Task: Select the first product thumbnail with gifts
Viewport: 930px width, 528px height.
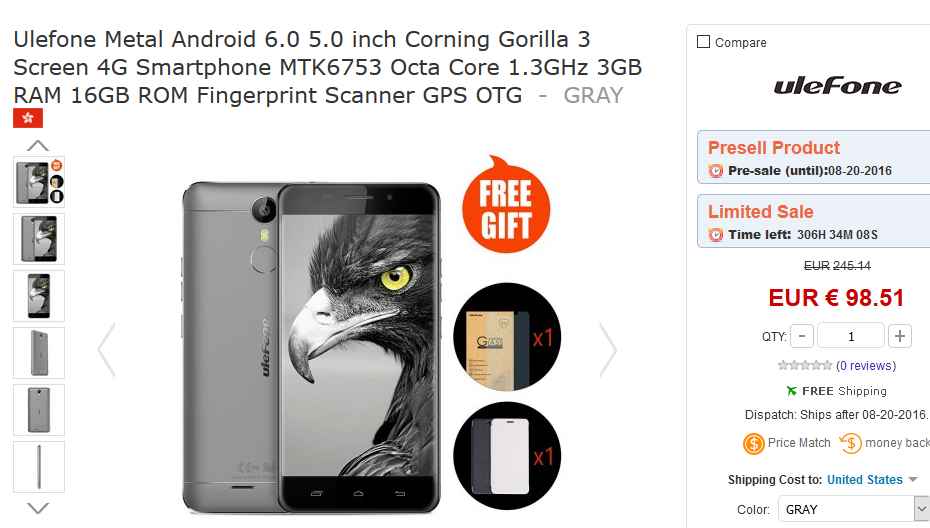Action: (x=39, y=182)
